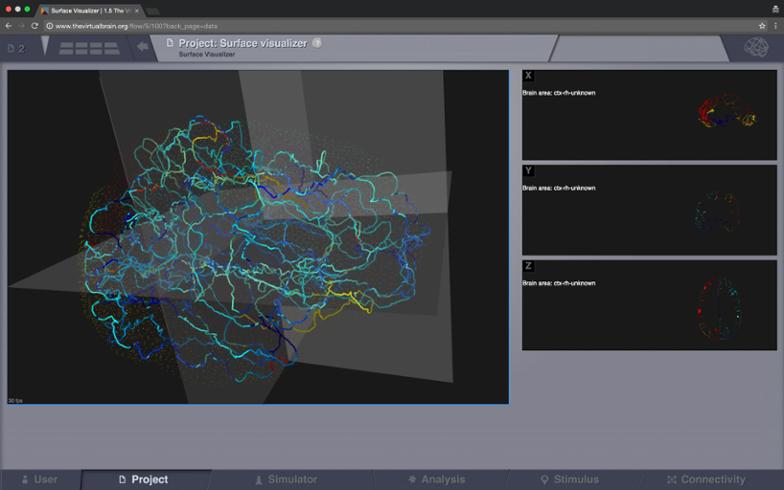This screenshot has height=490, width=784.
Task: Click the Project: Surface visualizer title
Action: (x=243, y=43)
